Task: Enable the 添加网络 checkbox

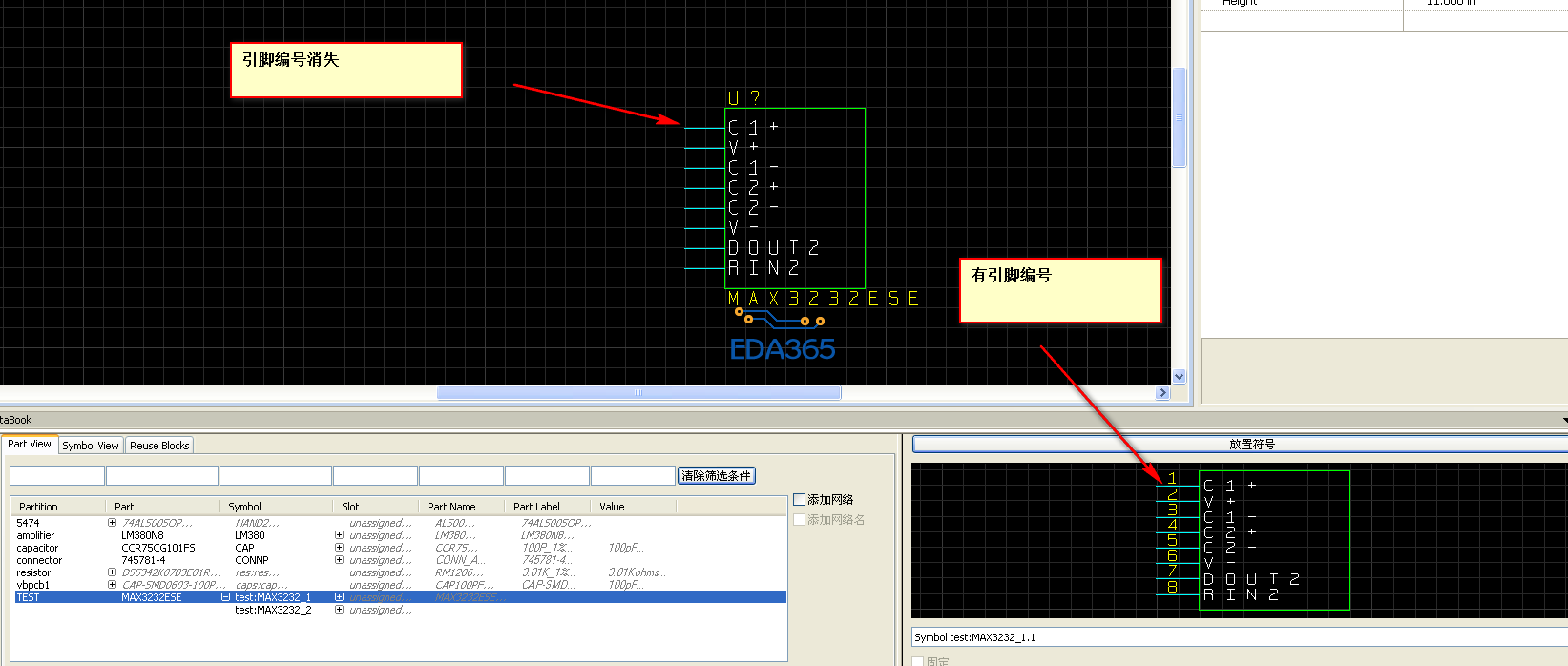Action: tap(800, 500)
